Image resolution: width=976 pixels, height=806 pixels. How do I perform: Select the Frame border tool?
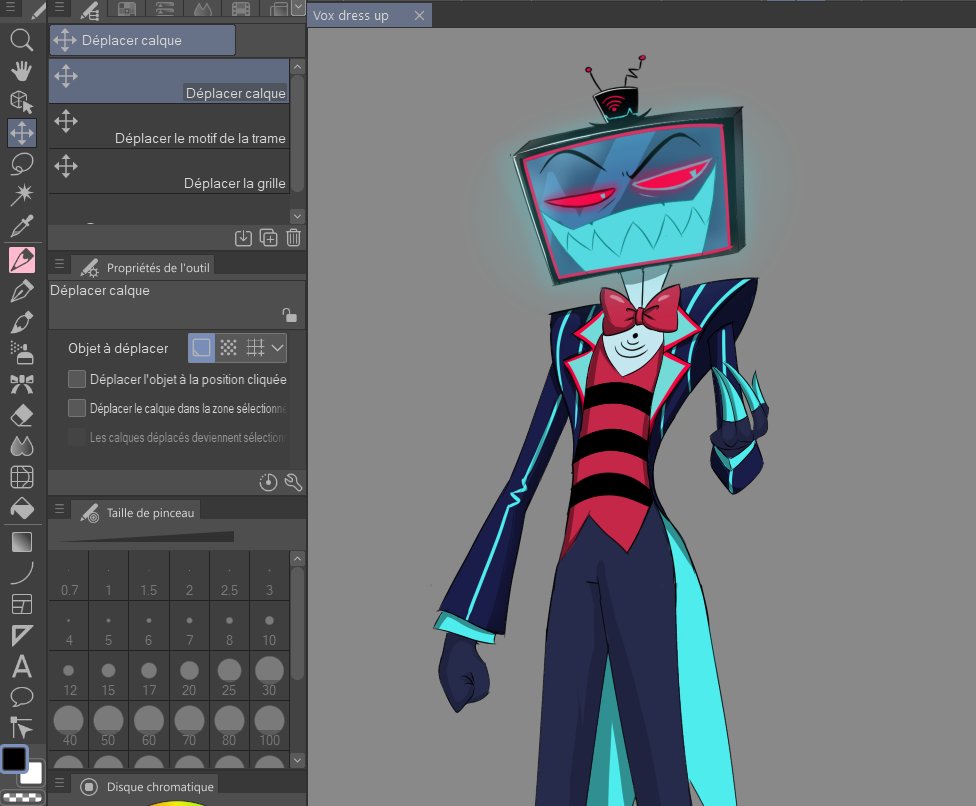click(x=22, y=604)
